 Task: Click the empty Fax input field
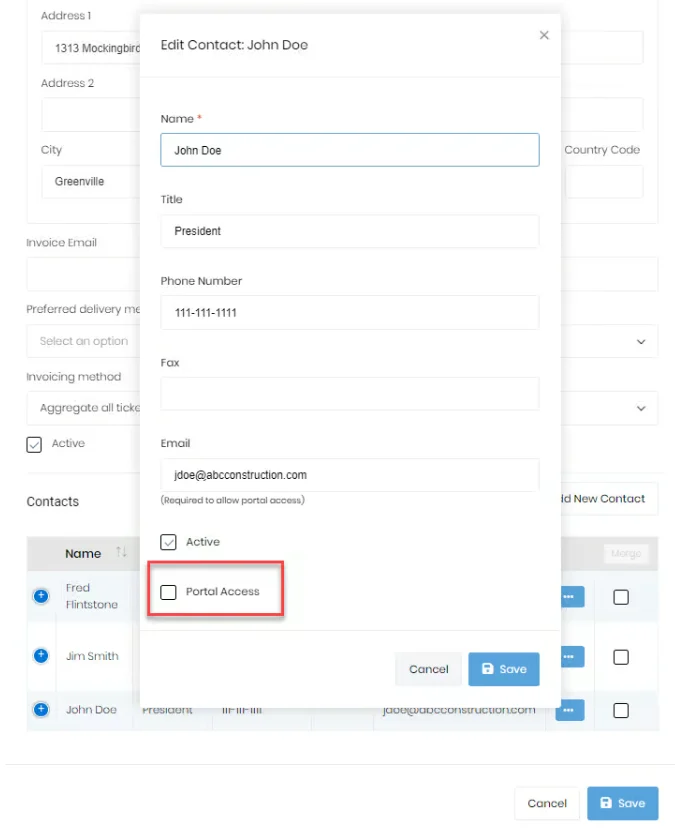pyautogui.click(x=350, y=393)
